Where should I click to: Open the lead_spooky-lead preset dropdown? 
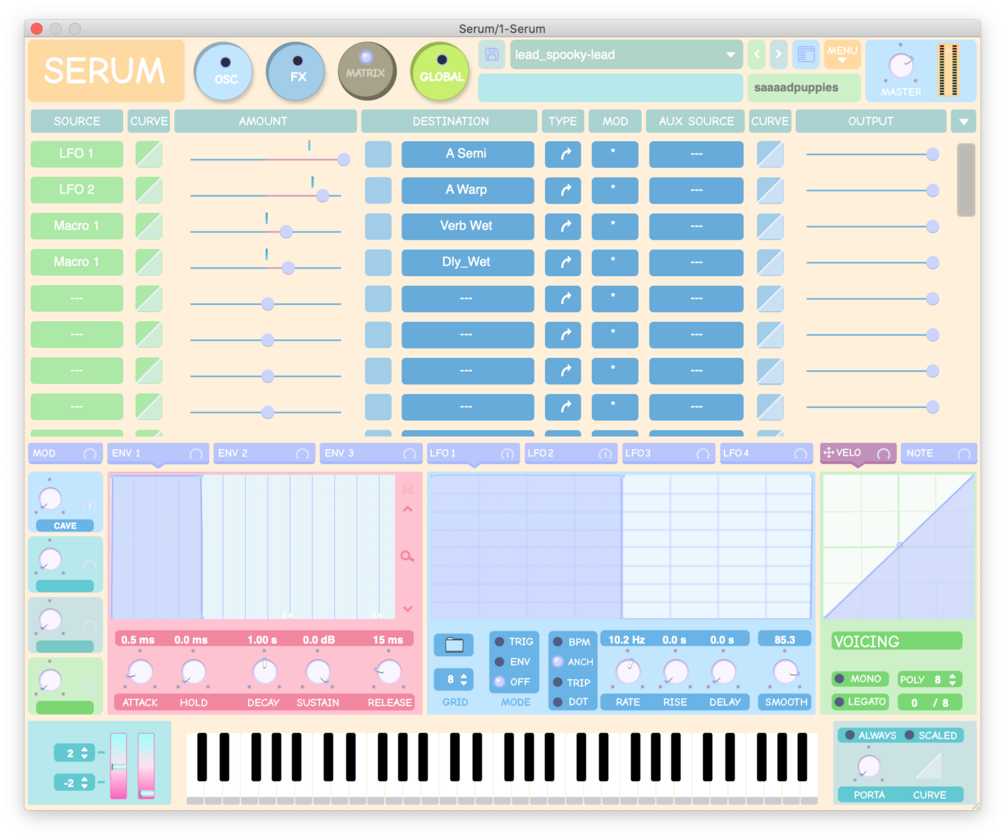[x=626, y=54]
